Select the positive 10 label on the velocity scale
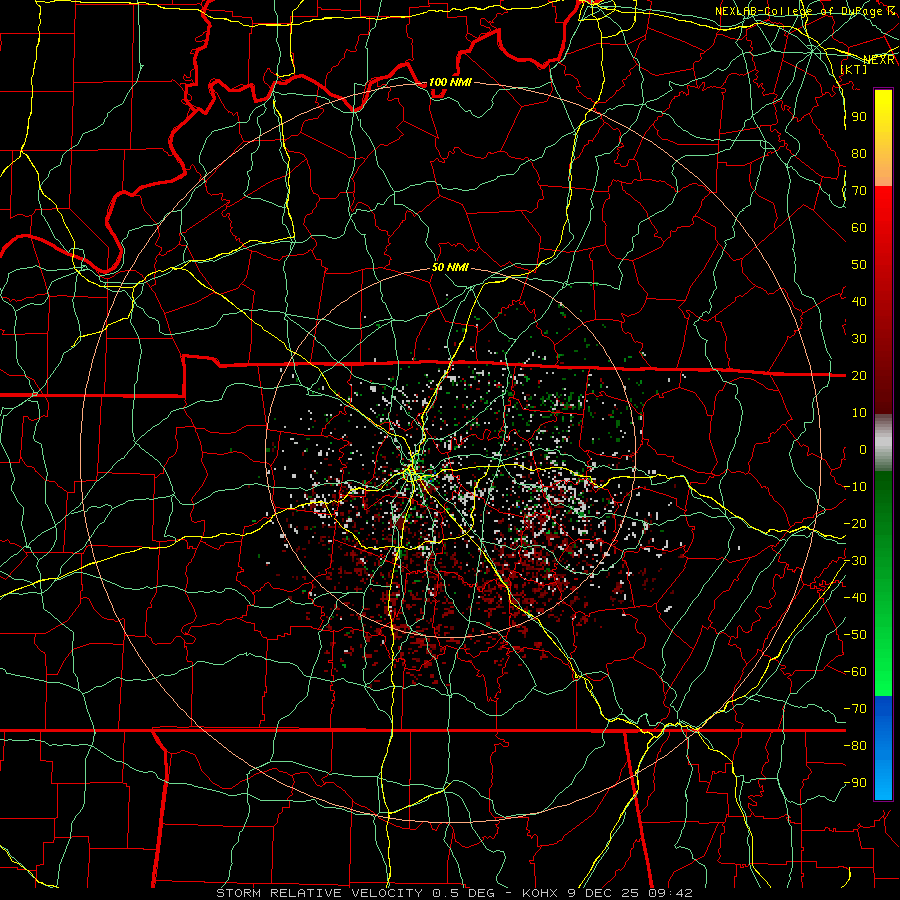This screenshot has height=900, width=900. (x=859, y=413)
